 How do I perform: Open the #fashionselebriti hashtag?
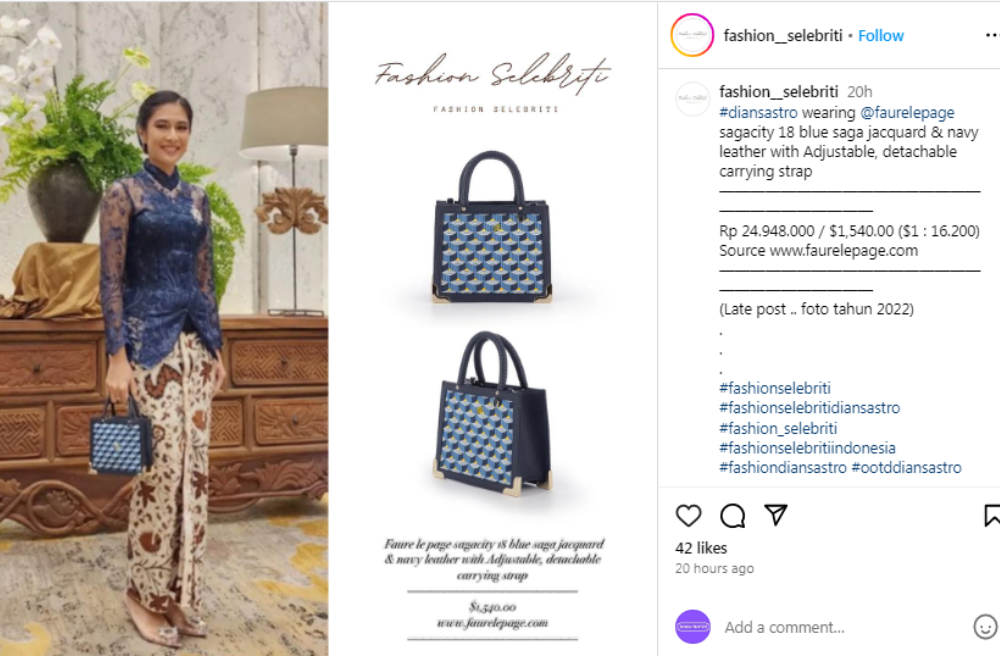click(775, 388)
